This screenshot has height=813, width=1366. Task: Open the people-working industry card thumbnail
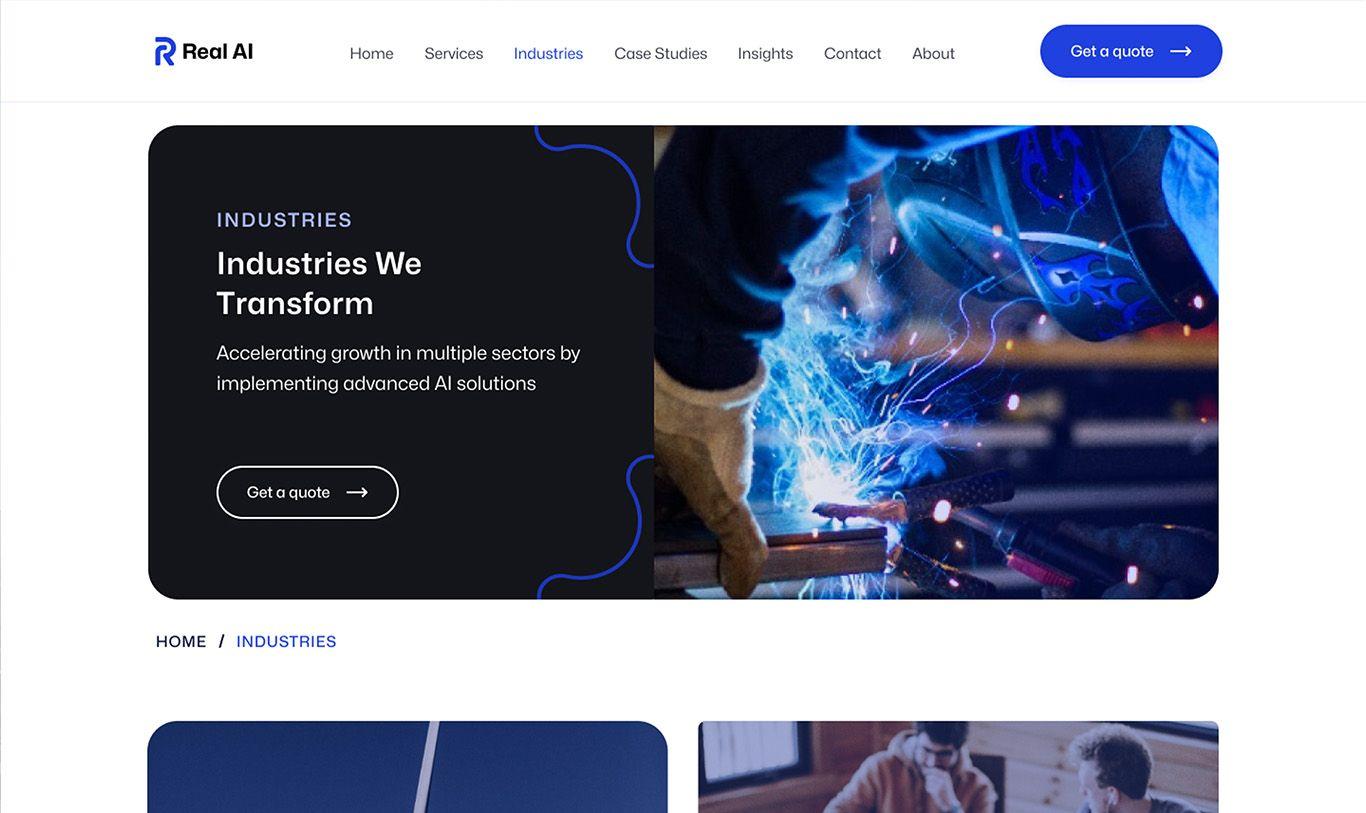click(x=958, y=767)
